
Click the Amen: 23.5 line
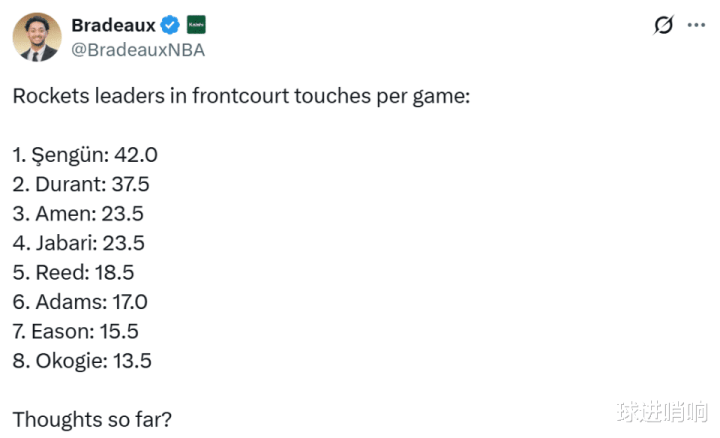coord(78,214)
